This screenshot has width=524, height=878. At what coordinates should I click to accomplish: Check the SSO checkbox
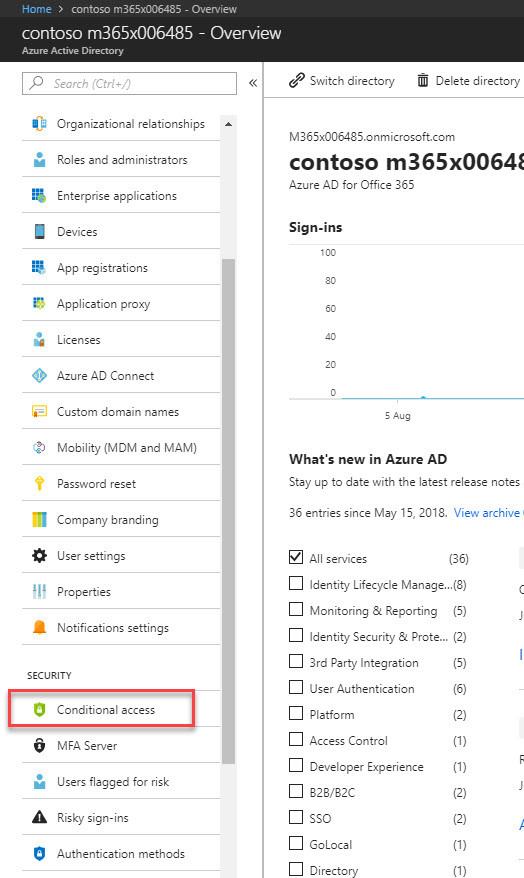[x=296, y=818]
